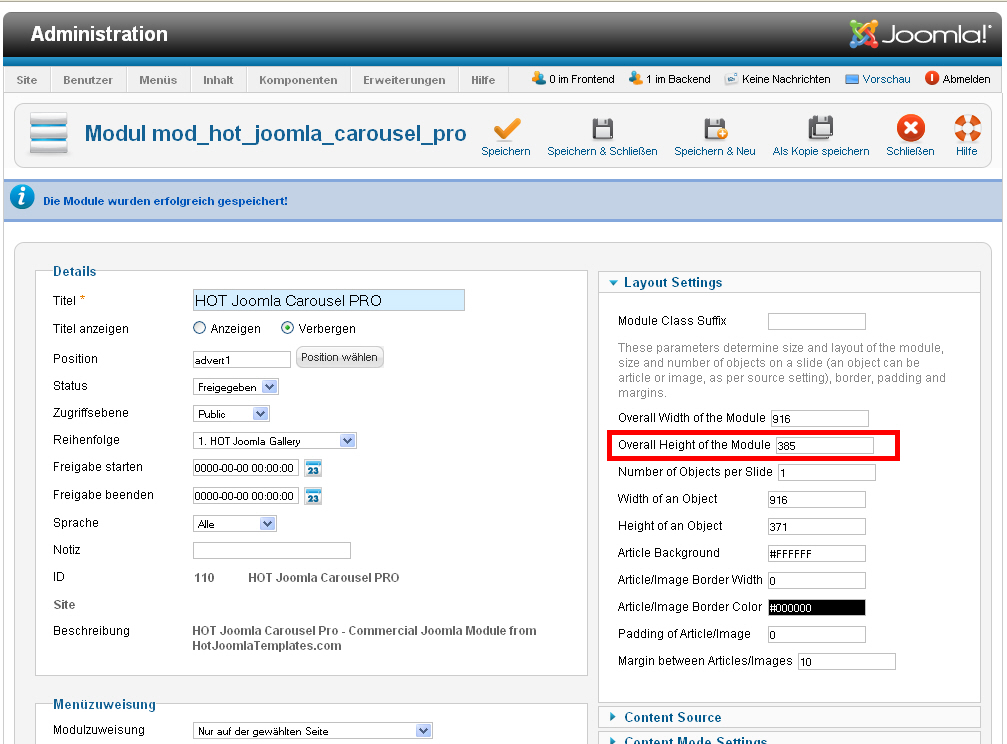Open calendar for Freigabe beenden
The height and width of the screenshot is (744, 1007).
[x=313, y=497]
